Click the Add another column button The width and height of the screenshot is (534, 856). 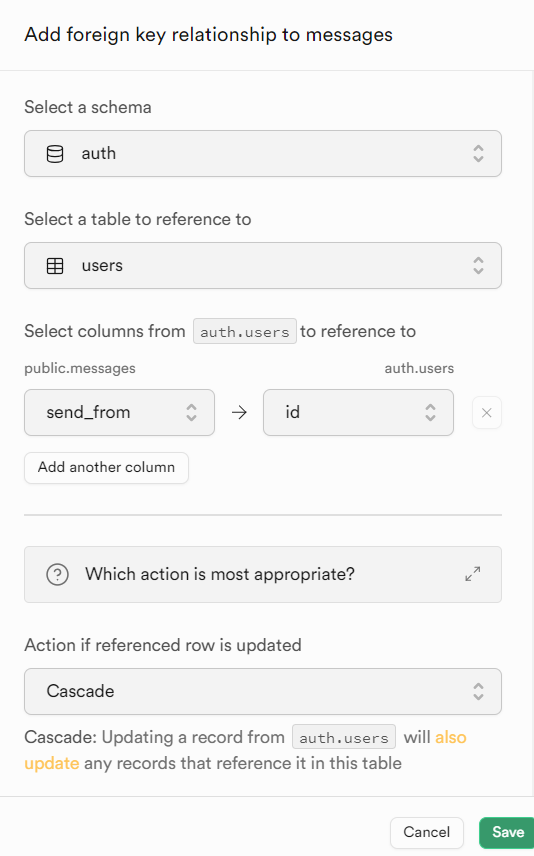(106, 467)
